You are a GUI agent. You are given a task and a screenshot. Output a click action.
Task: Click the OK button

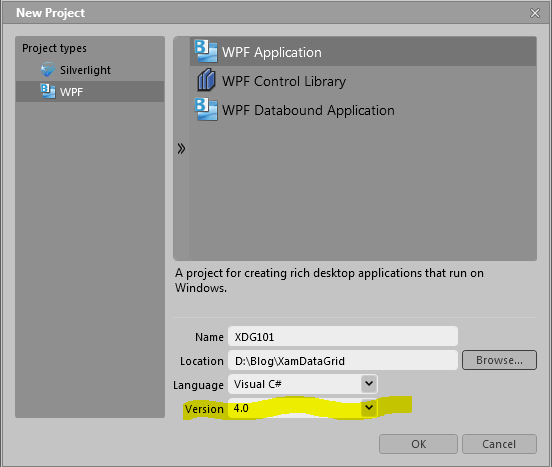418,444
